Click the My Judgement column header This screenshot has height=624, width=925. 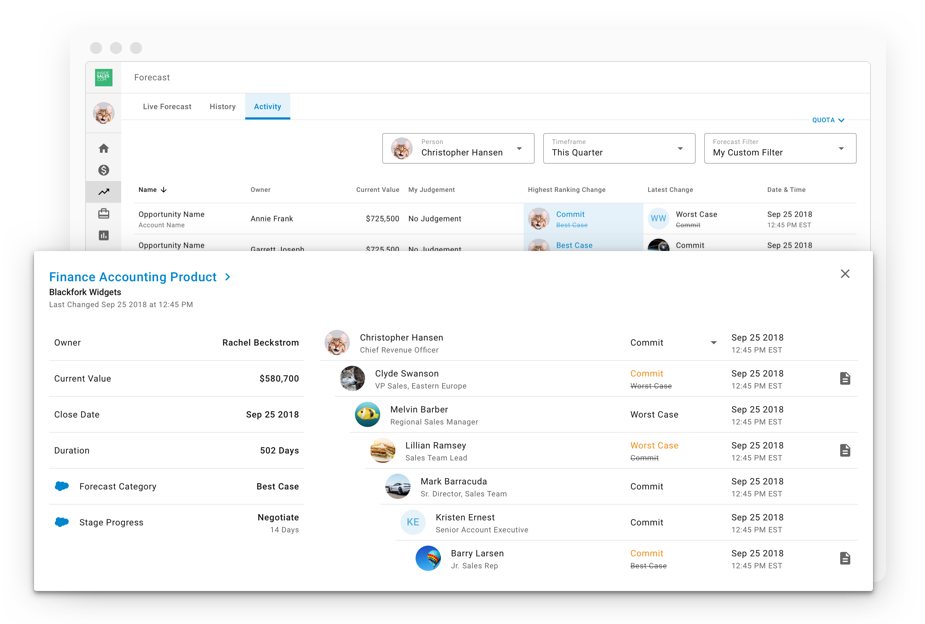coord(431,190)
